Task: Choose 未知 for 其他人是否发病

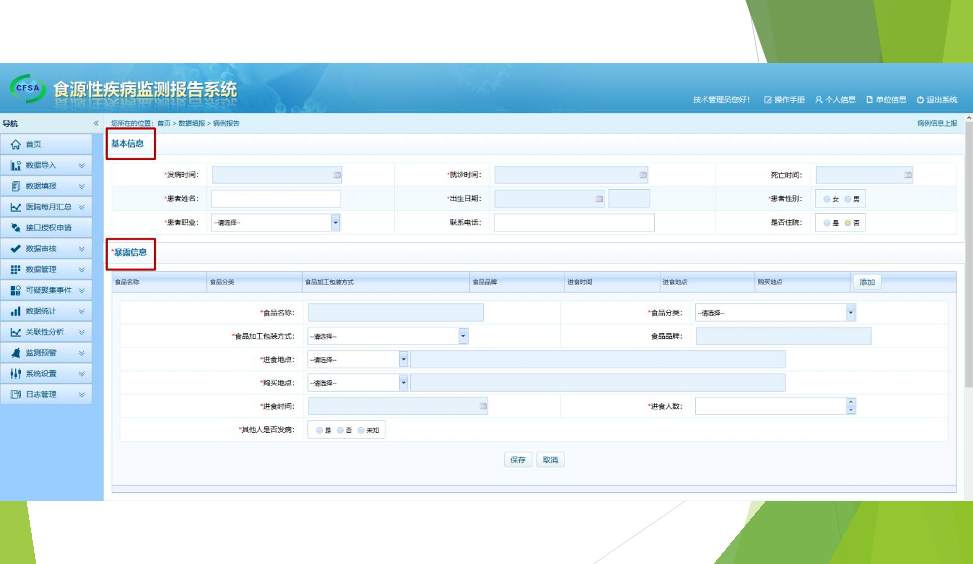Action: click(361, 430)
